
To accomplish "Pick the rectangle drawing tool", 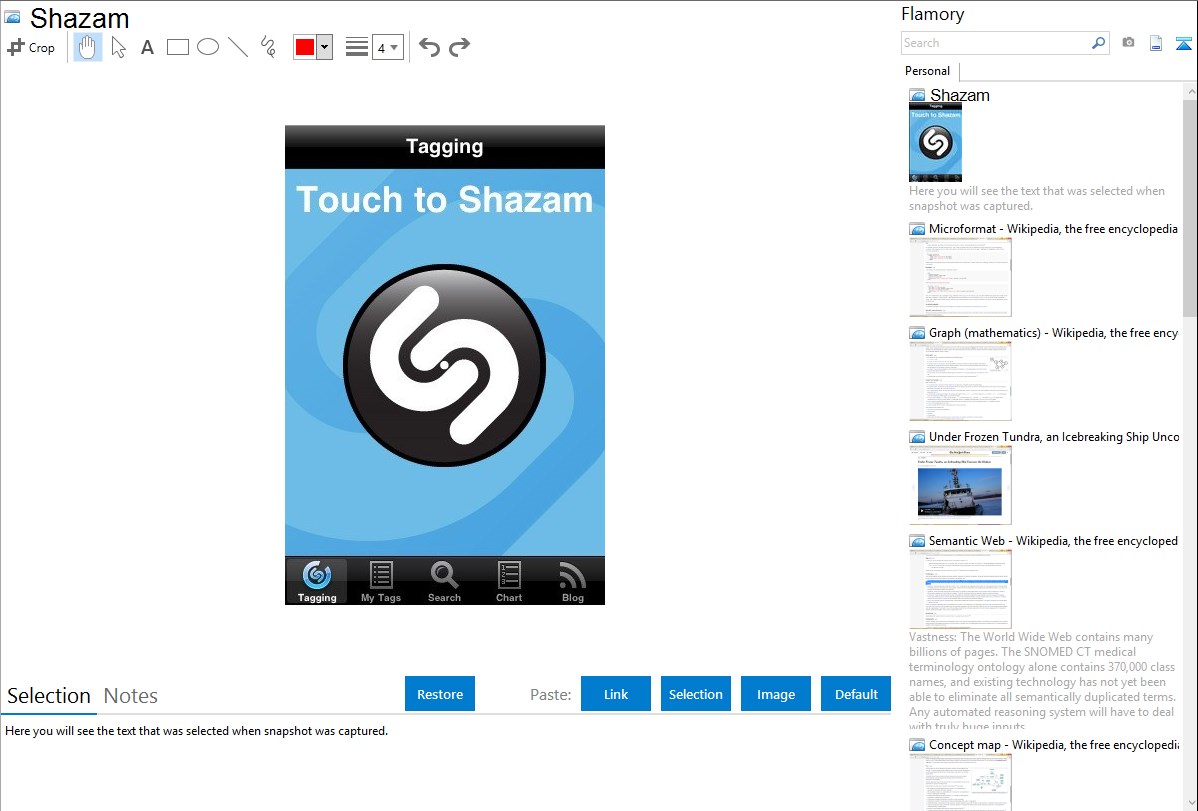I will pyautogui.click(x=177, y=47).
